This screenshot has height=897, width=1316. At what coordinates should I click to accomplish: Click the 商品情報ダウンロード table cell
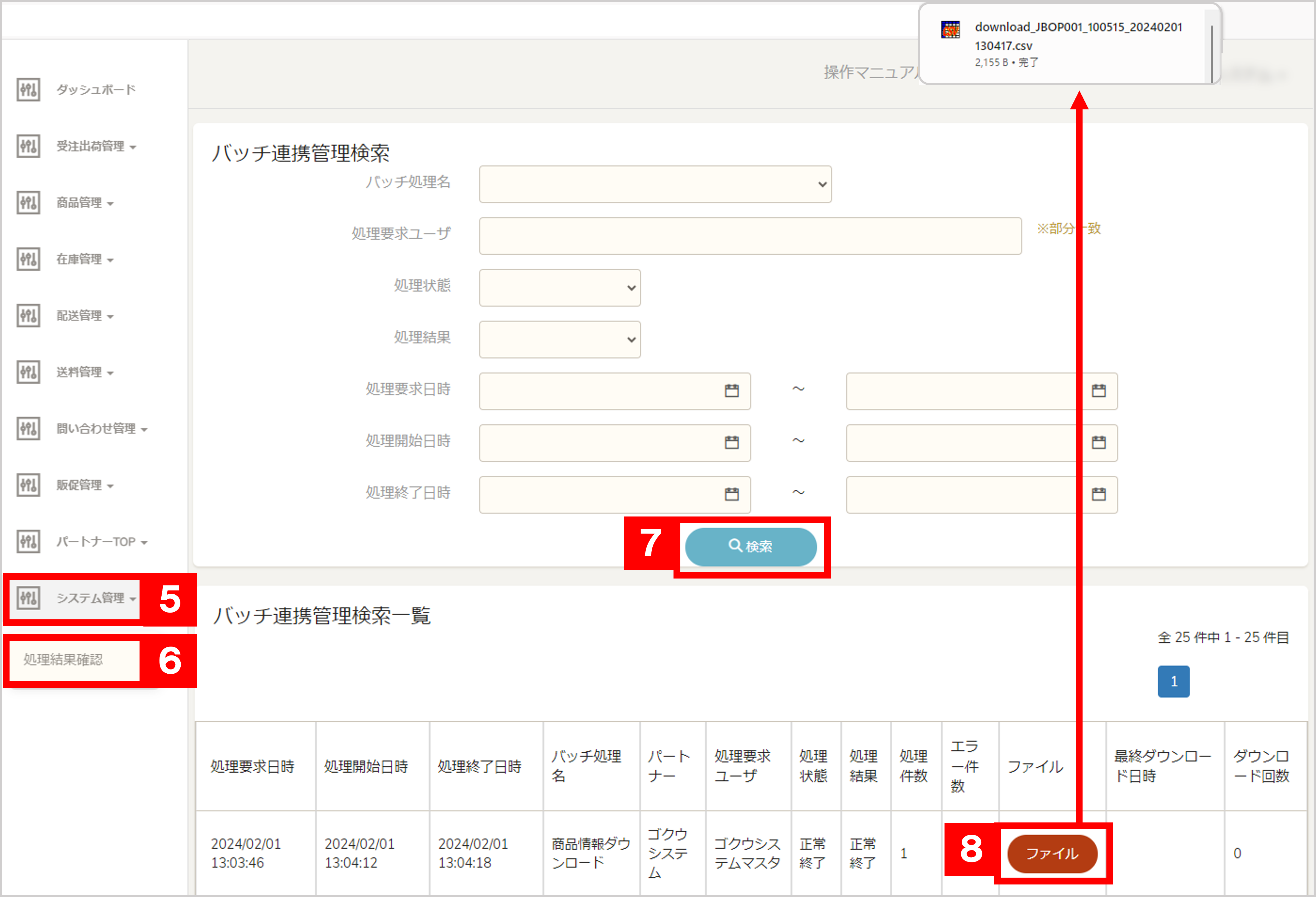click(x=591, y=853)
